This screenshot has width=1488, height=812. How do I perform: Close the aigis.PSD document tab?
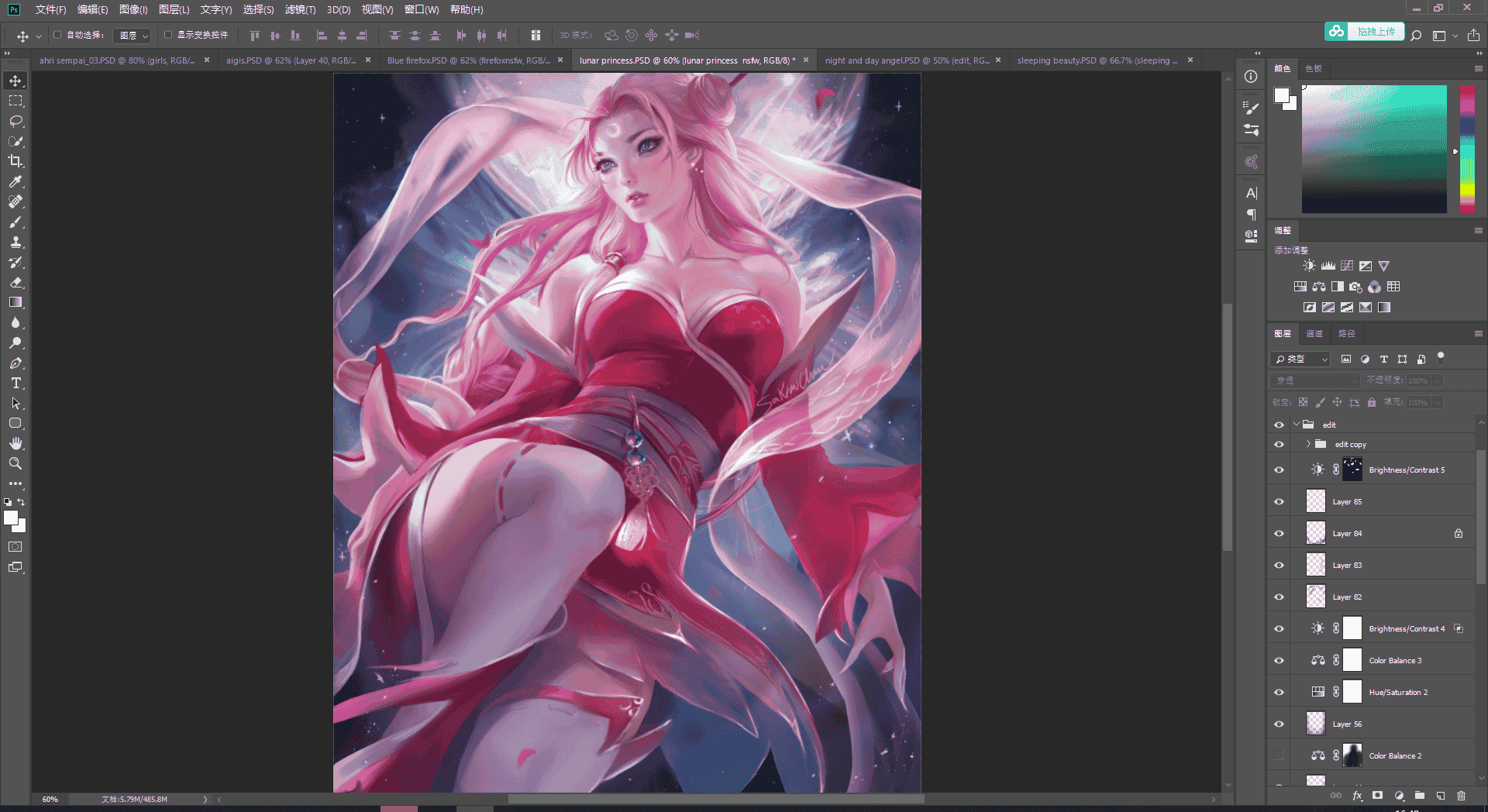368,60
